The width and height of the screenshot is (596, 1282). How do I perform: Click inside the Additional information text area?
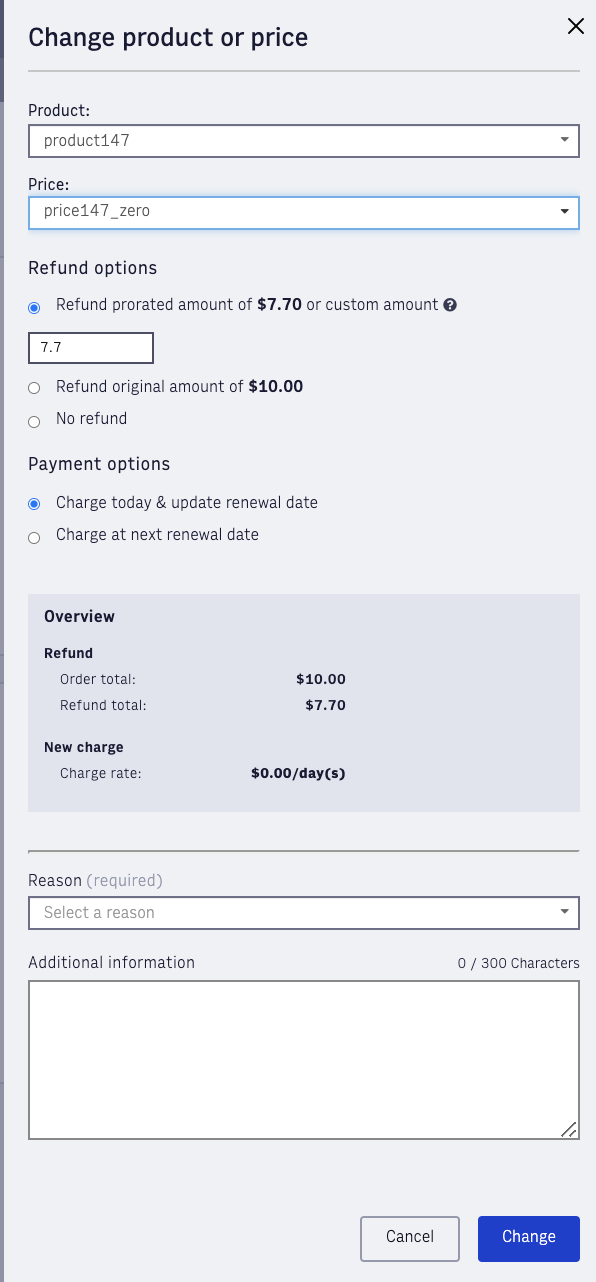pyautogui.click(x=304, y=1060)
